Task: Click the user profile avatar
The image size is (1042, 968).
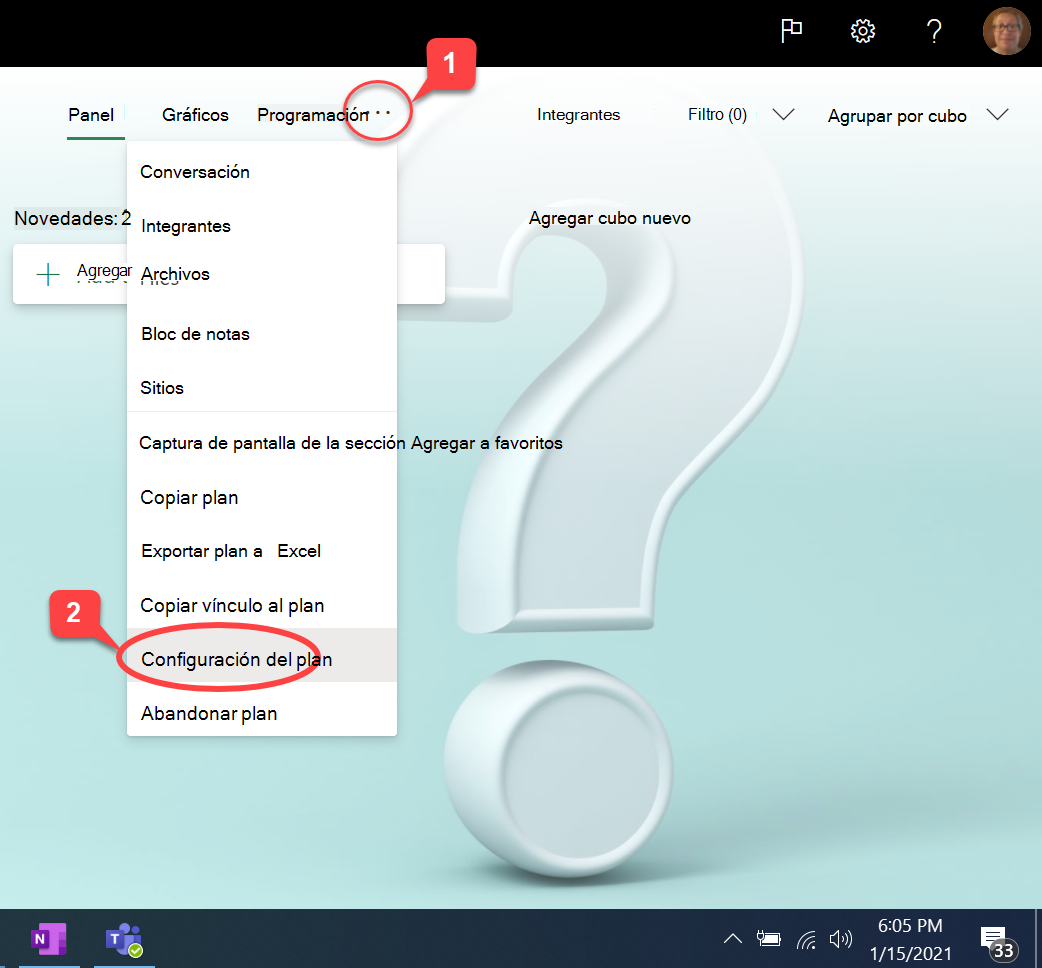Action: tap(1006, 31)
